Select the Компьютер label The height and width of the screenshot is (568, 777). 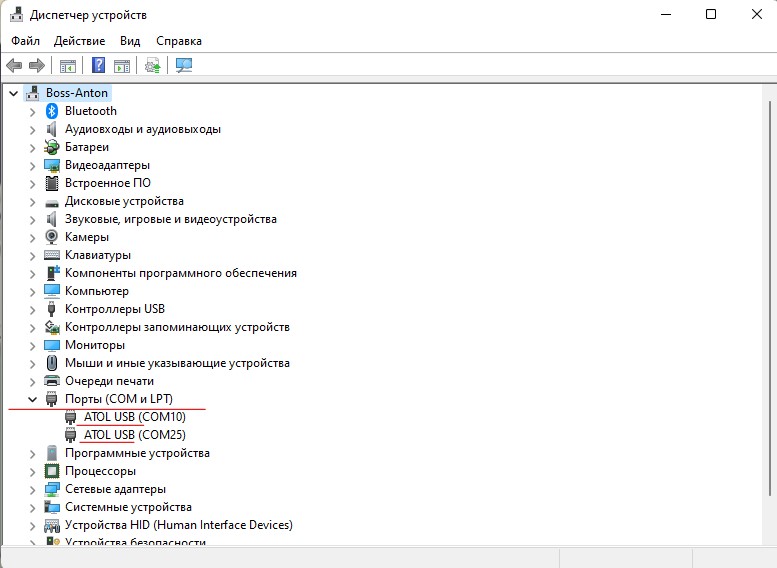[97, 291]
